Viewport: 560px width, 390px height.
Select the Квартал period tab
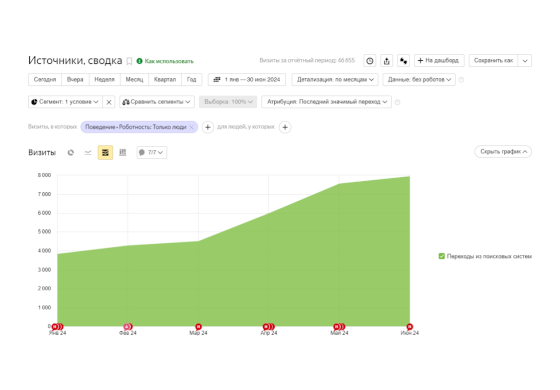click(165, 79)
